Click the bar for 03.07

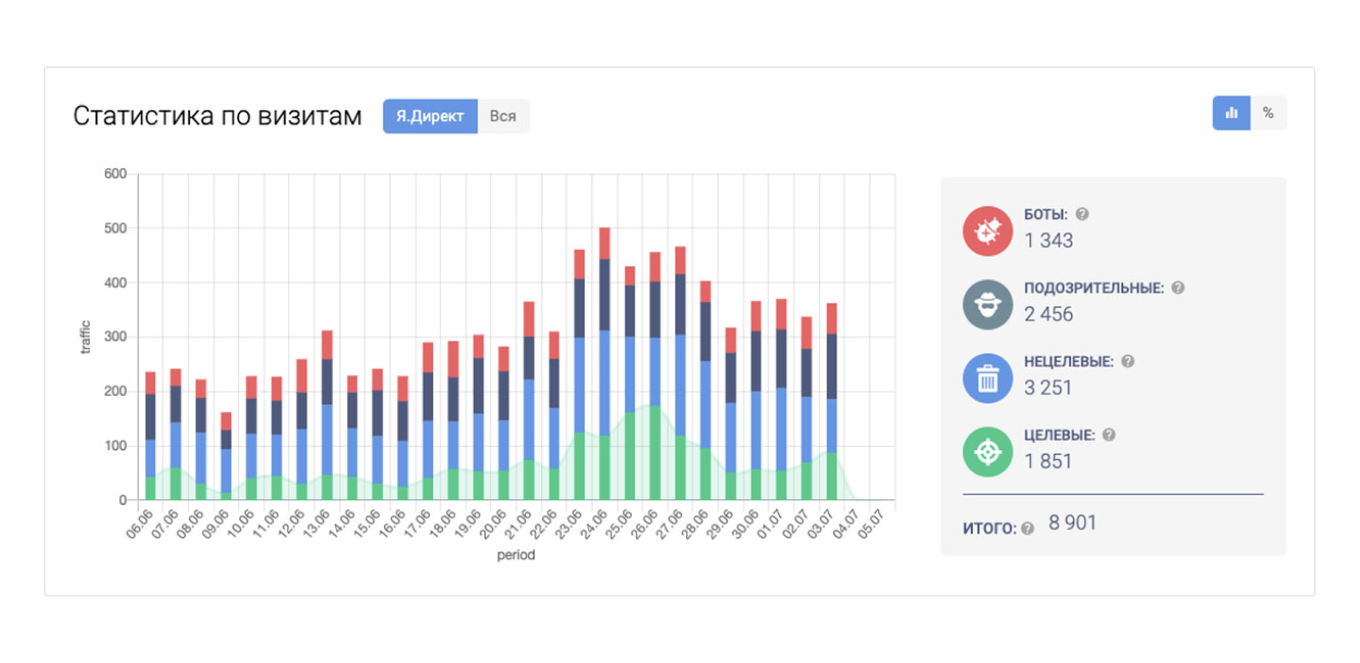click(832, 401)
